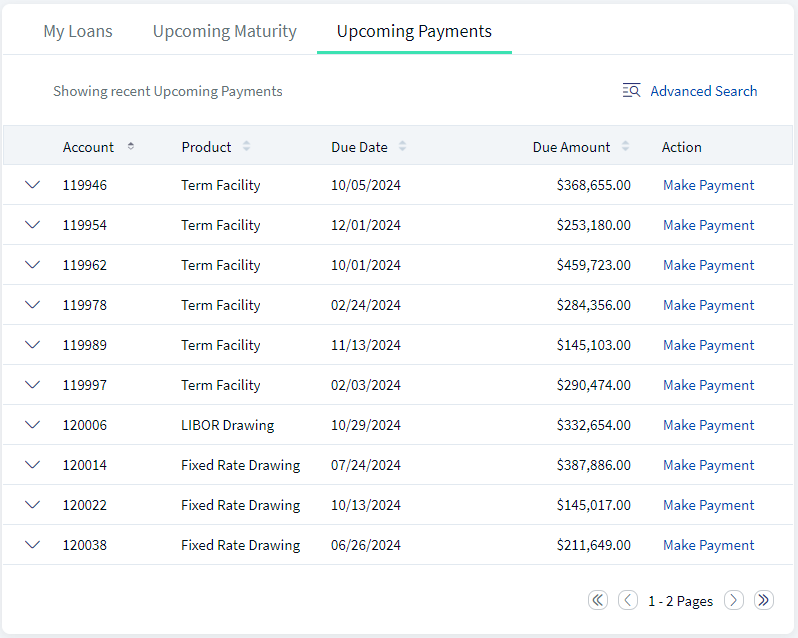Screen dimensions: 798x638
Task: Select account number 119946 cell
Action: pos(84,185)
